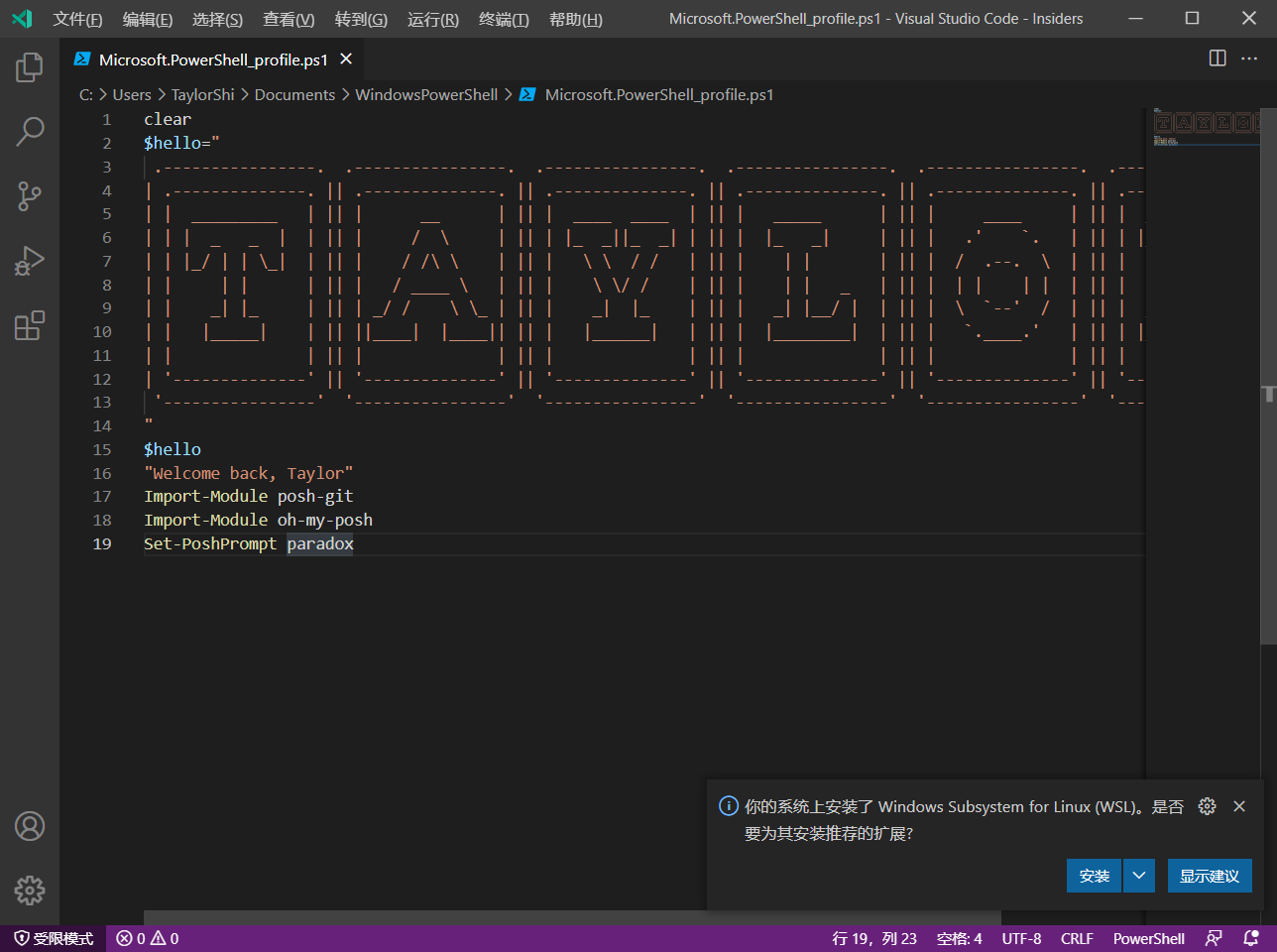Open the Search view in activity bar
Screen dimensions: 1277x952
(30, 131)
